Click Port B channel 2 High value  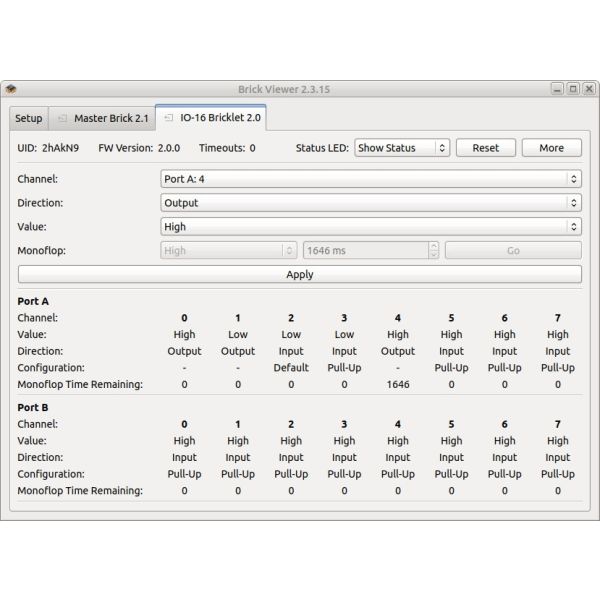click(291, 441)
